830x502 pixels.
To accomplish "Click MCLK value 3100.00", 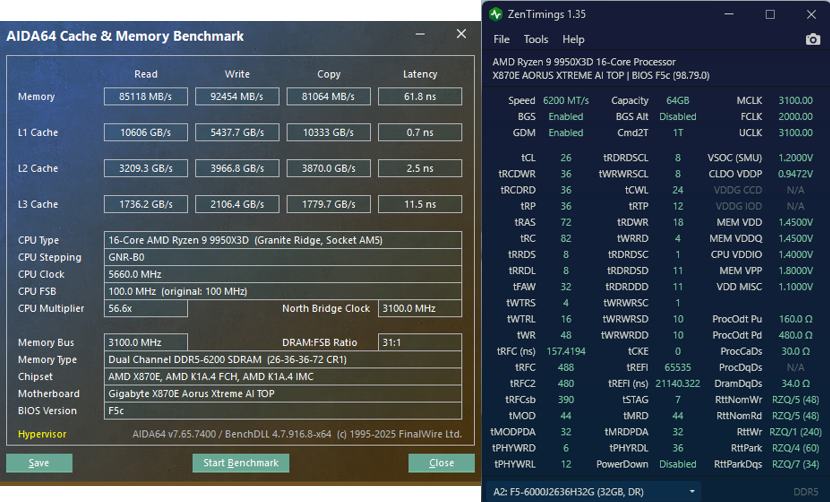I will tap(796, 101).
